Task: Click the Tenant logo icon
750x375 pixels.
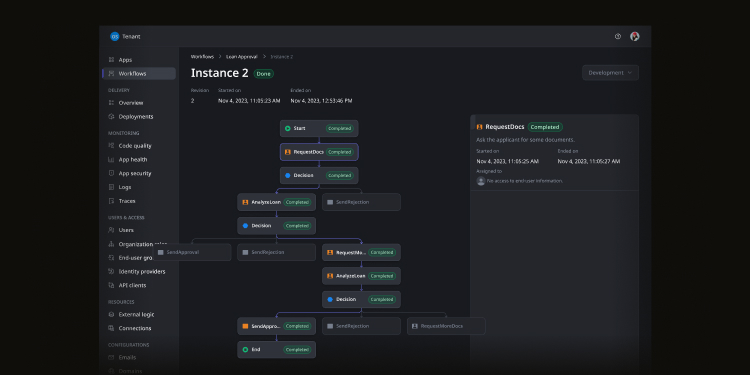Action: [x=114, y=36]
